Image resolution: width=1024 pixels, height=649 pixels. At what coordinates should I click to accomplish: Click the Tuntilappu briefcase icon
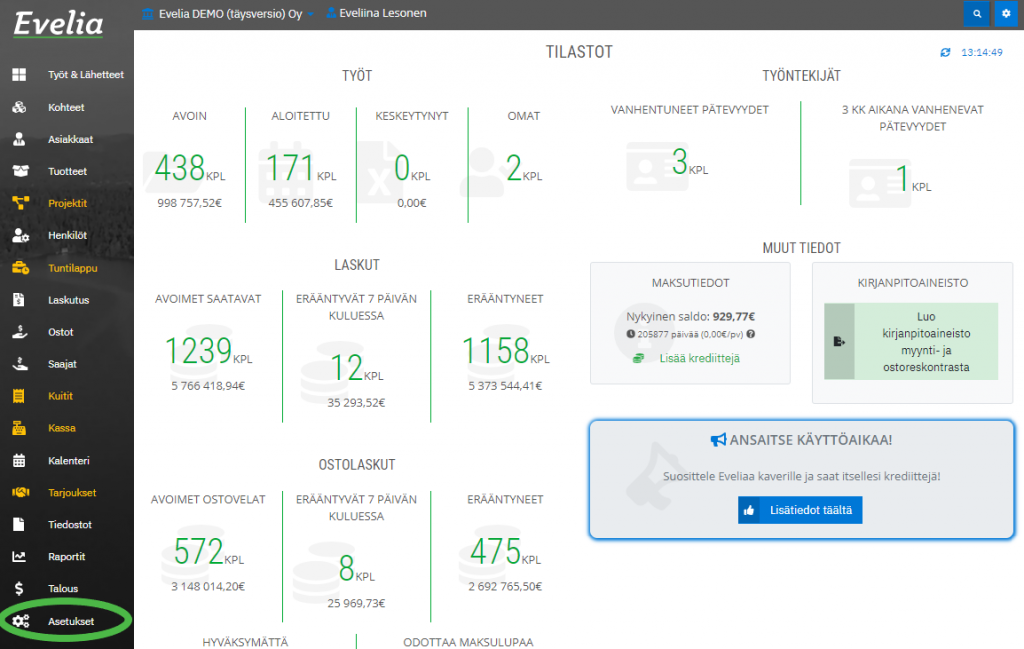[20, 268]
